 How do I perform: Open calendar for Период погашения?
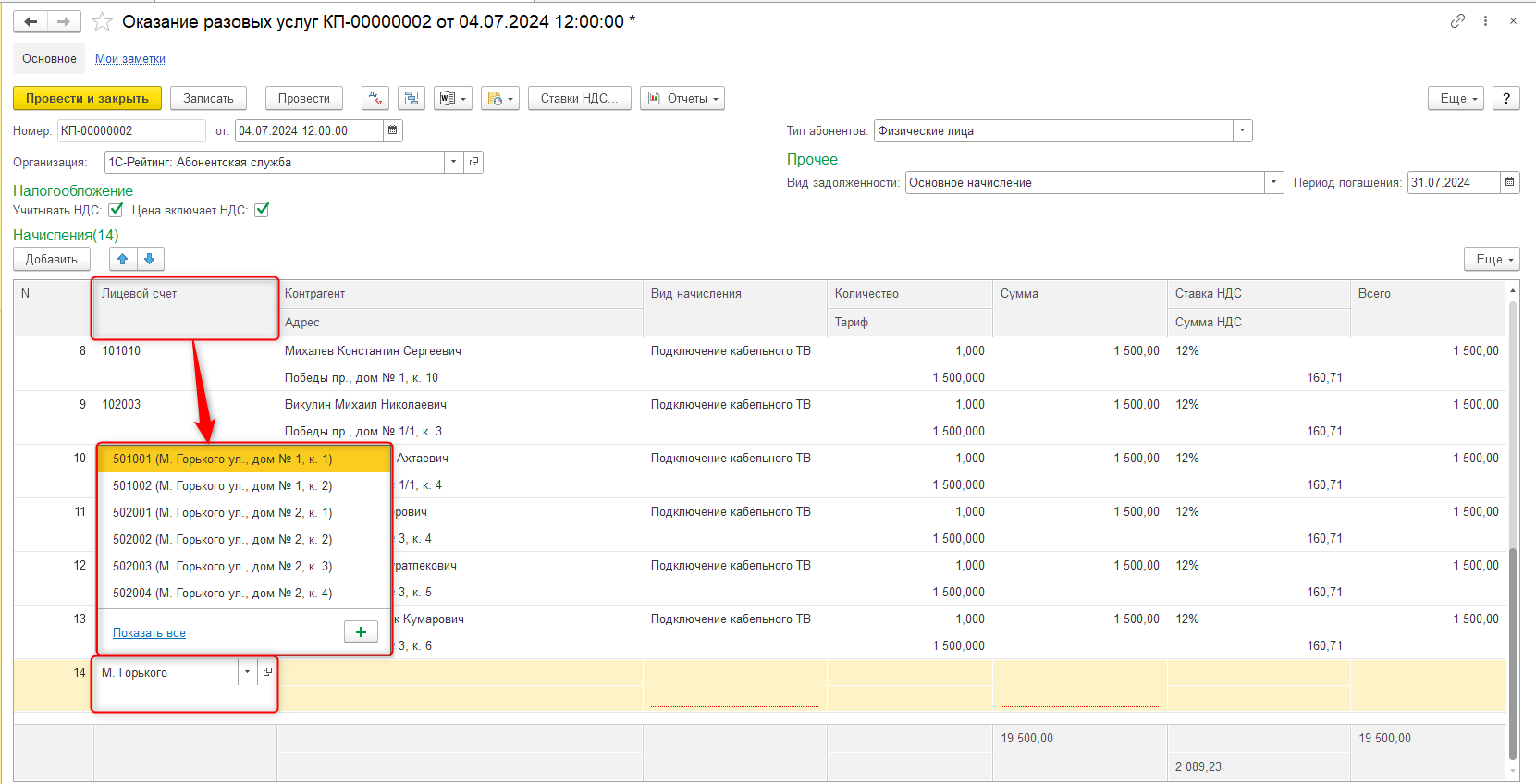click(1509, 182)
